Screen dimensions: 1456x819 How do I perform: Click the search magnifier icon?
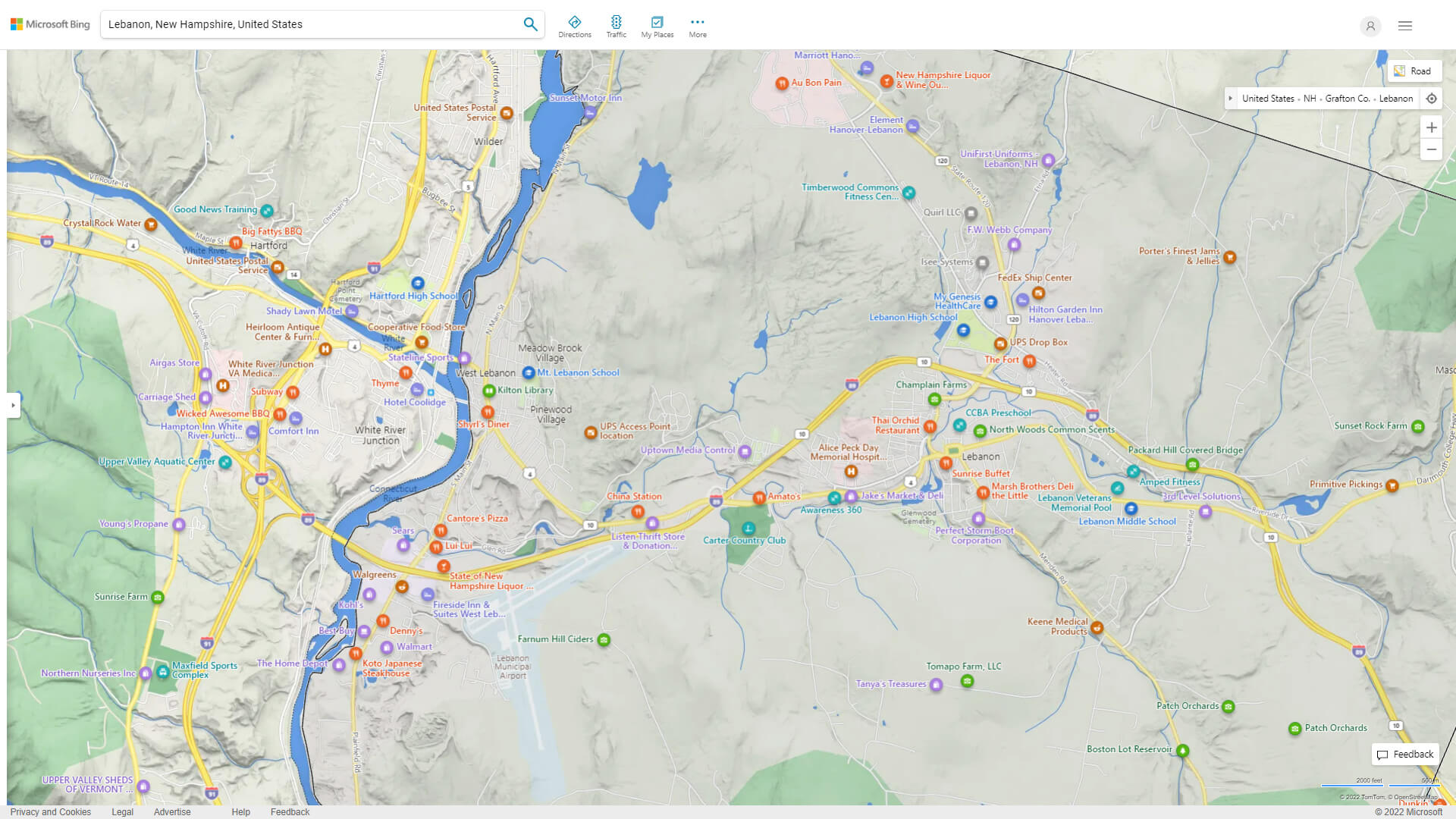(530, 24)
